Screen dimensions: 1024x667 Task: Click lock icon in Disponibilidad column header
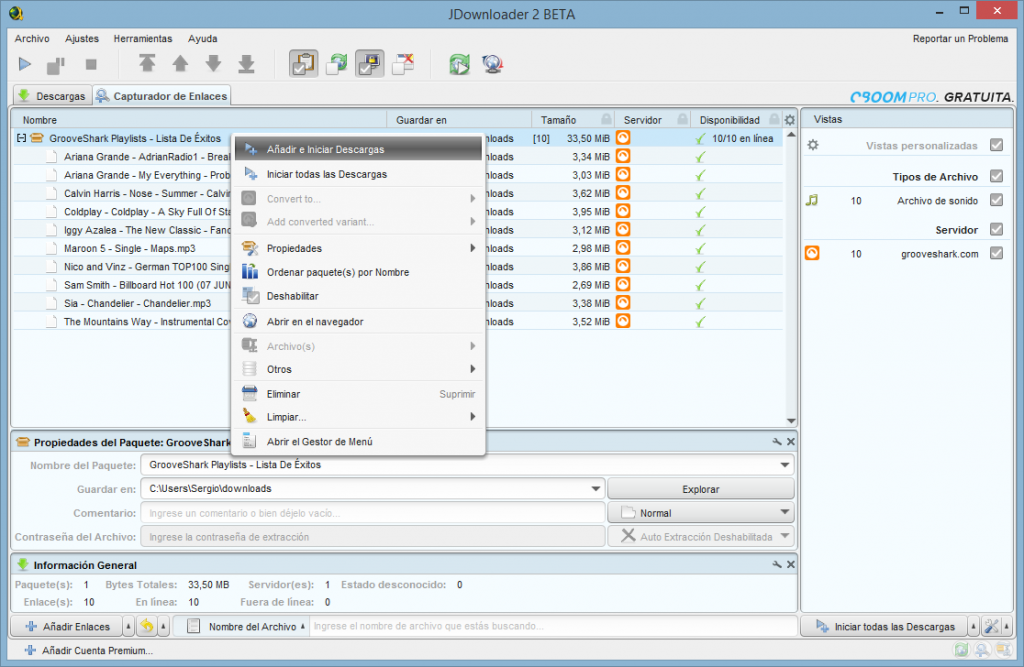774,119
